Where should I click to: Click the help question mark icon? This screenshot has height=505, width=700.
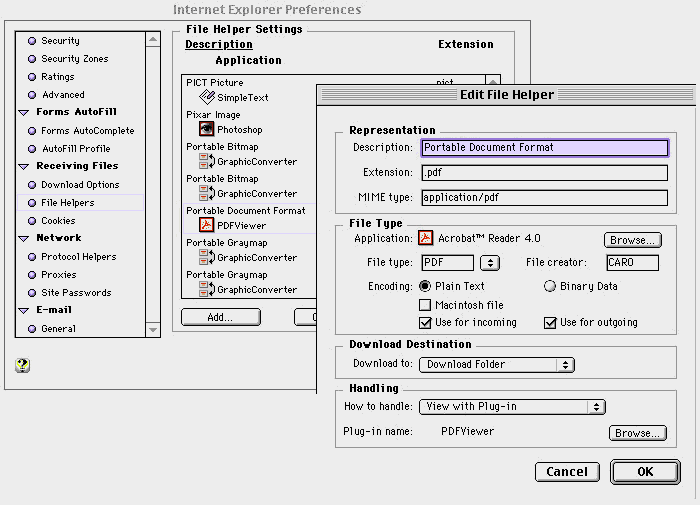23,365
